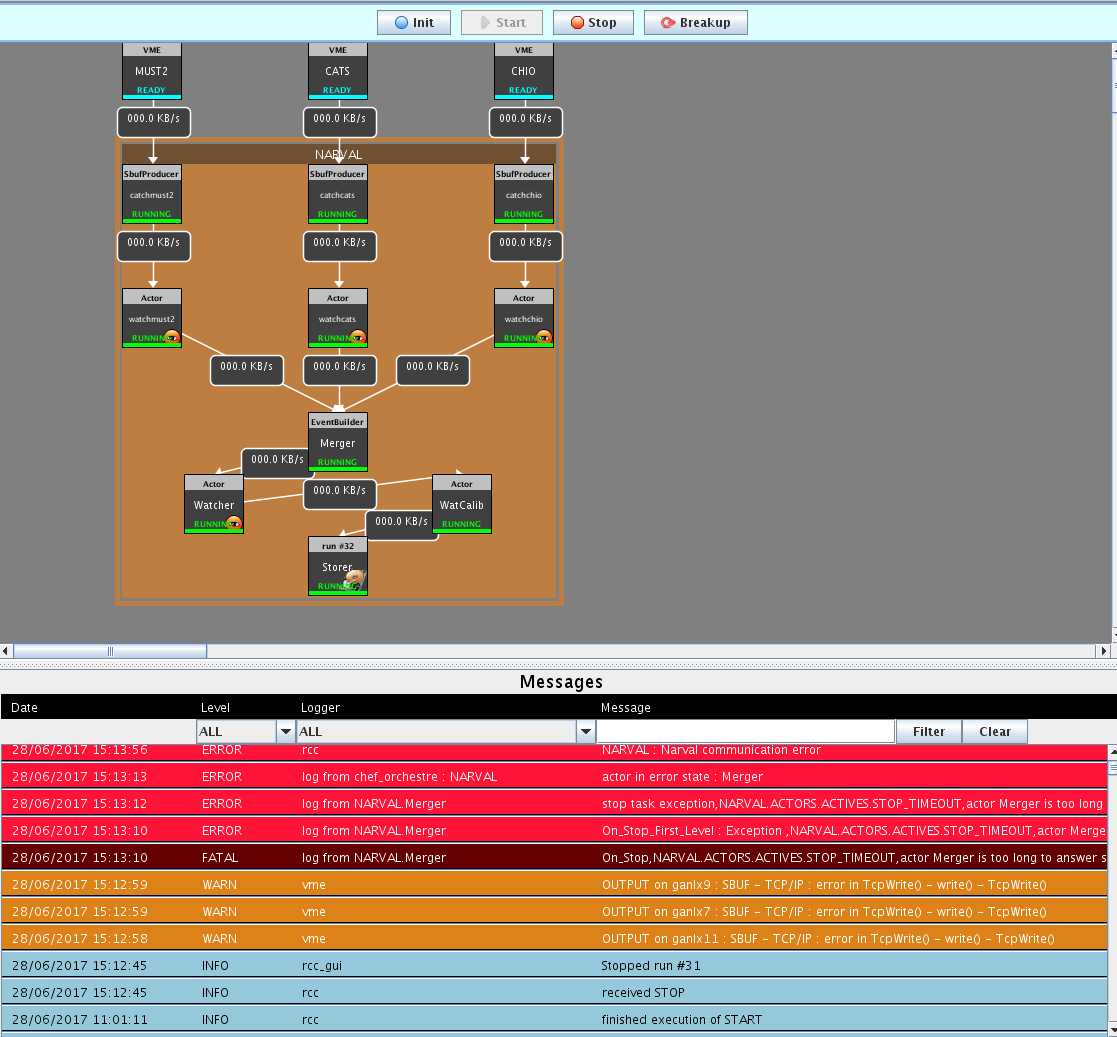Select the On_Stop_First_Level error row

[554, 830]
